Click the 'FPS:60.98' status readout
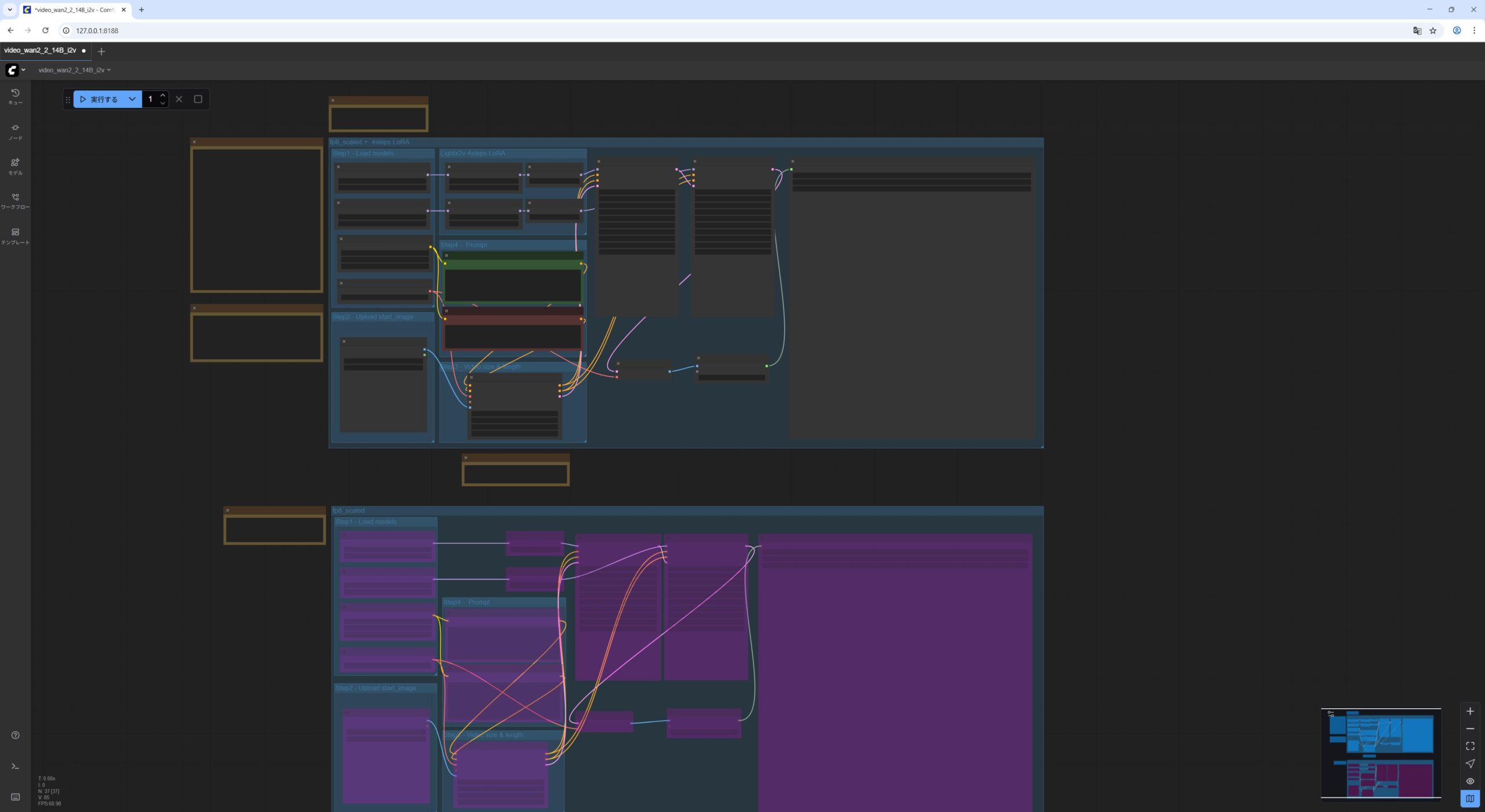The height and width of the screenshot is (812, 1485). (x=50, y=803)
